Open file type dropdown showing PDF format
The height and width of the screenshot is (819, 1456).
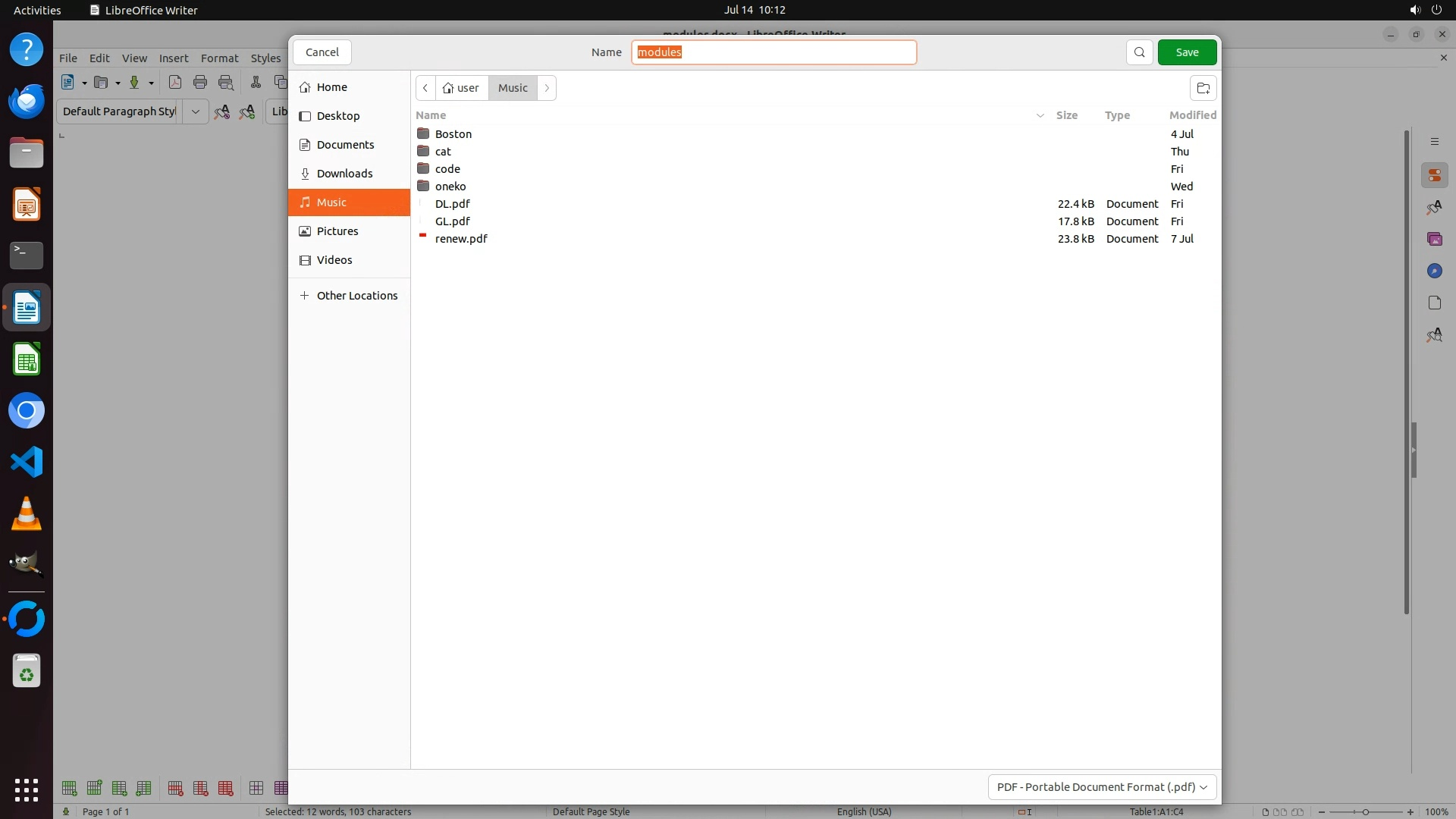1102,787
